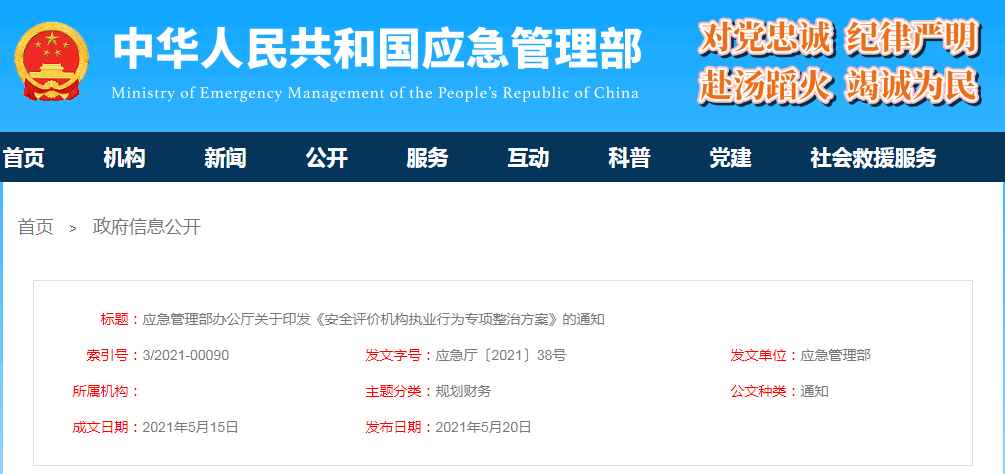Open the 首页 navigation menu item
The height and width of the screenshot is (474, 1005).
24,158
